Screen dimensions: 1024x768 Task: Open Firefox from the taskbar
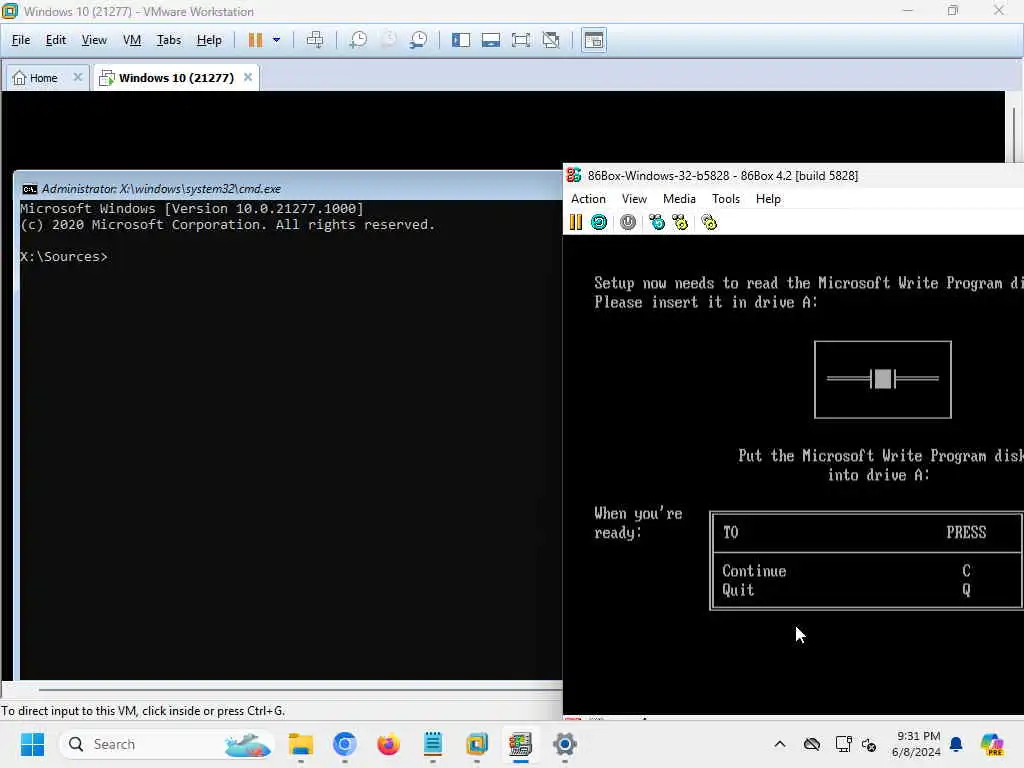click(x=389, y=744)
